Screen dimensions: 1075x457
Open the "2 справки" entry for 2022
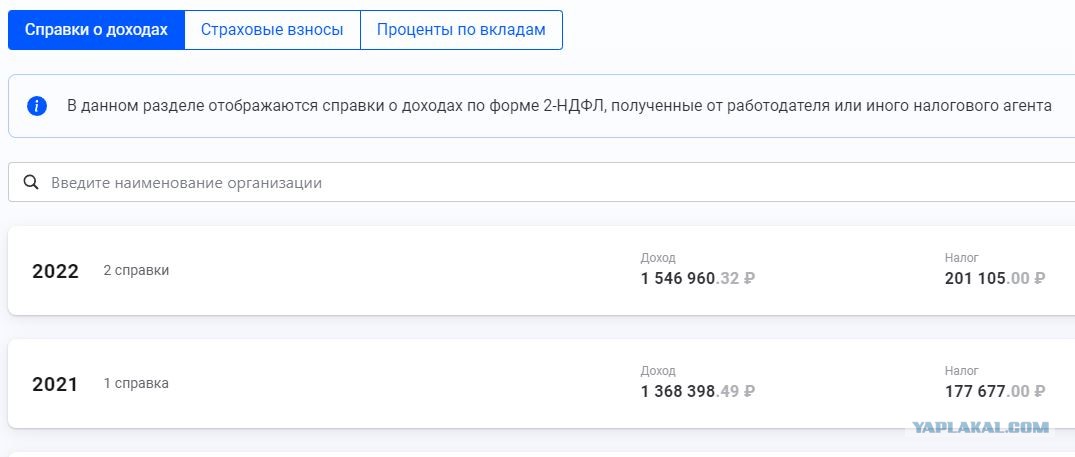(x=136, y=271)
